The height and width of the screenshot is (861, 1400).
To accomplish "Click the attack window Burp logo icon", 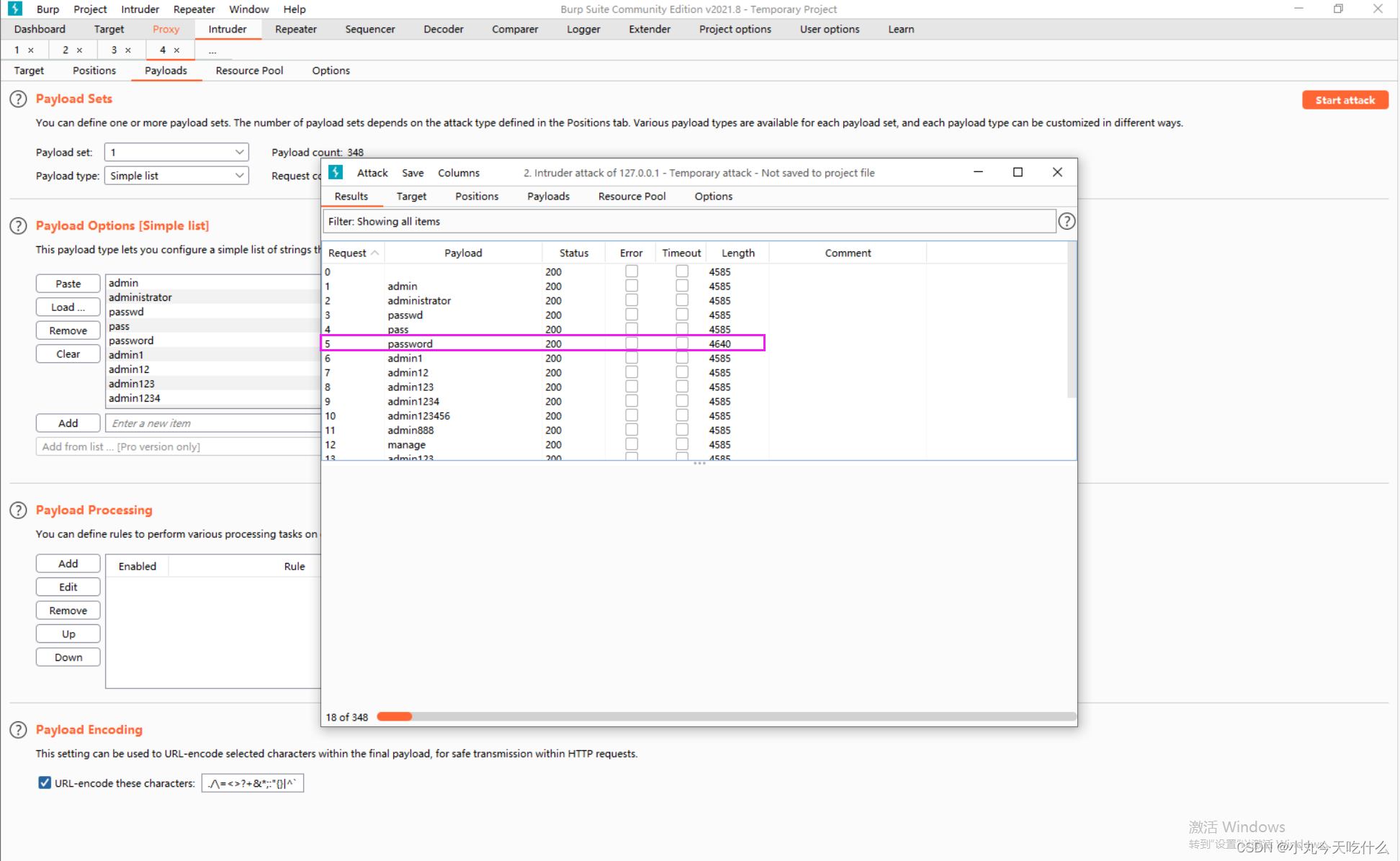I will tap(336, 173).
